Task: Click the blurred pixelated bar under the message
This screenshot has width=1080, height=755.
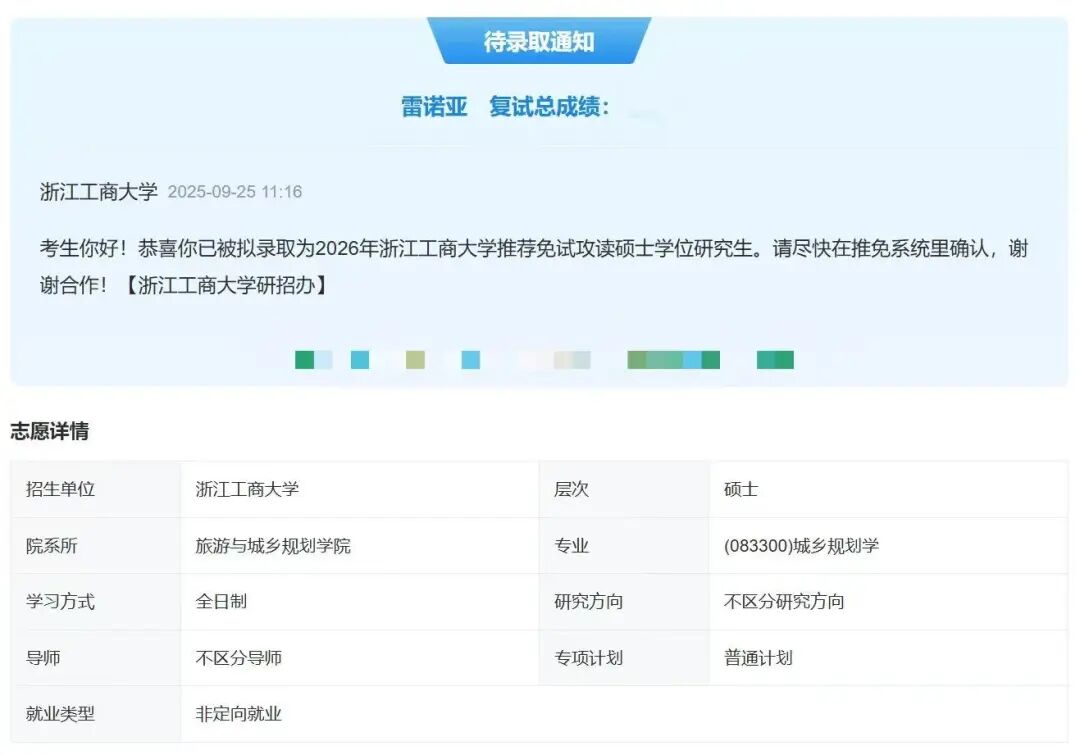Action: 544,360
